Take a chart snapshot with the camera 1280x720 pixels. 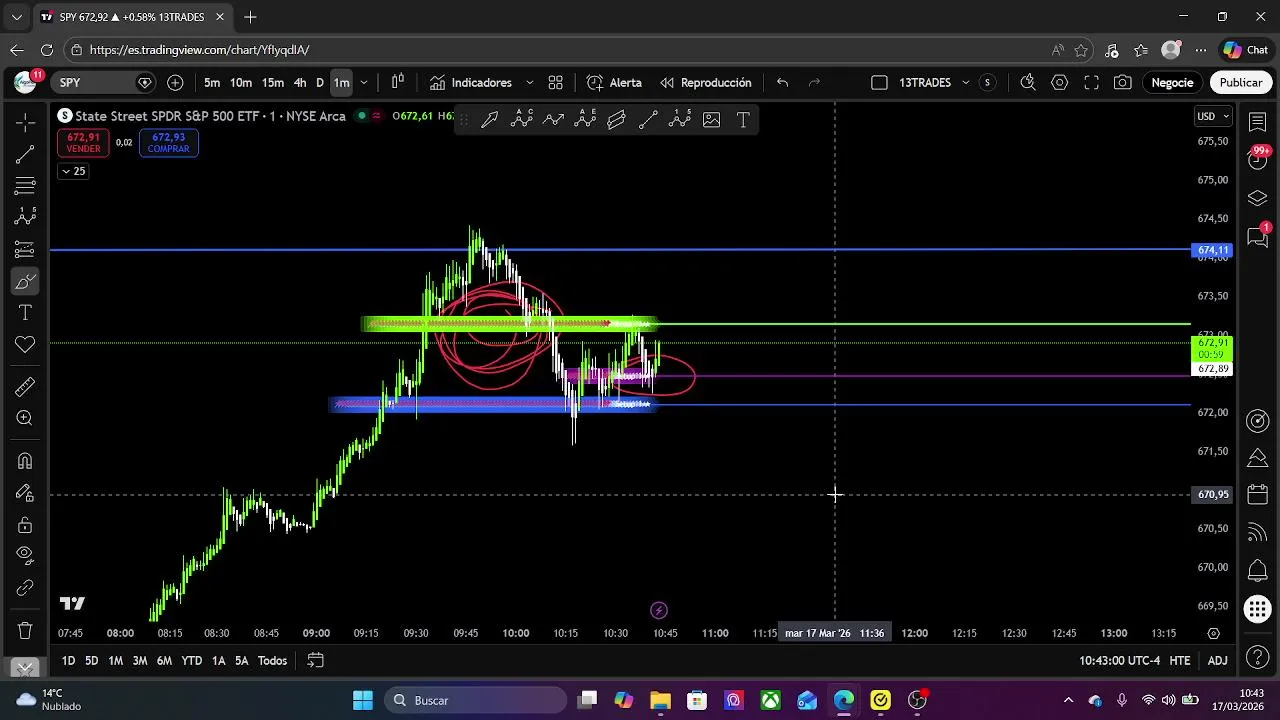coord(1123,83)
